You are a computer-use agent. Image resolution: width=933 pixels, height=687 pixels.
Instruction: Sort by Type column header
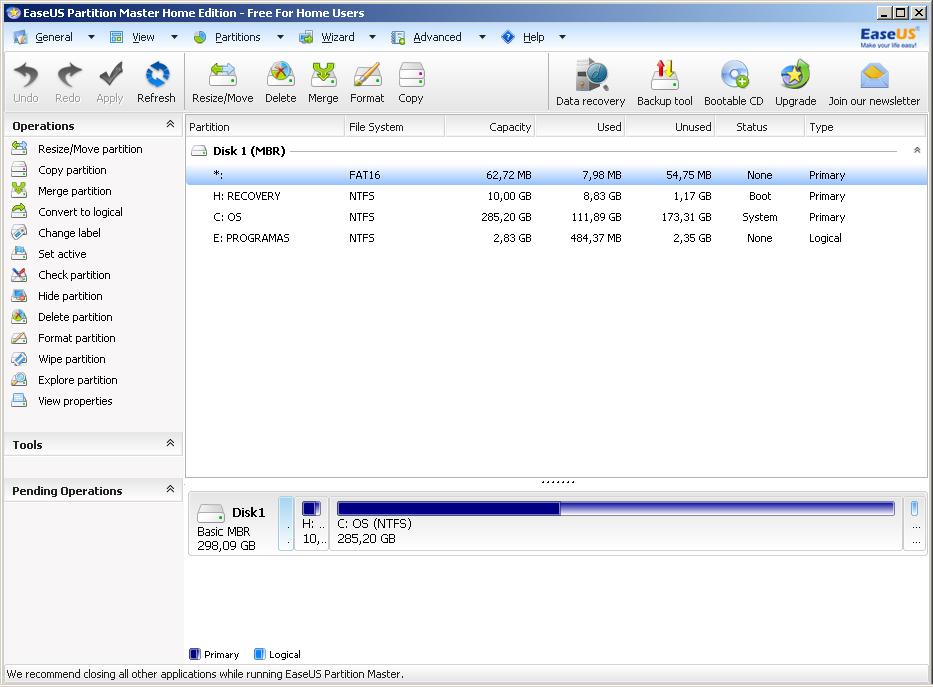(866, 127)
